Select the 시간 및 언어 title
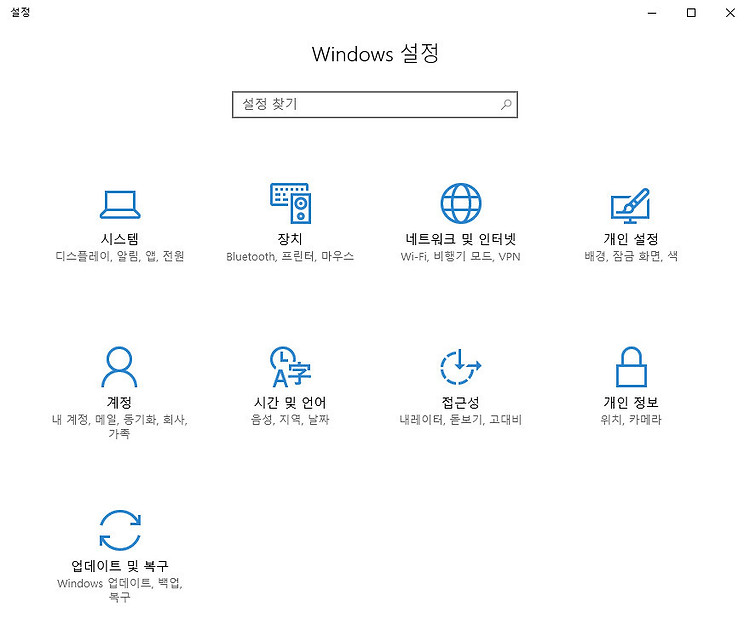 click(290, 402)
